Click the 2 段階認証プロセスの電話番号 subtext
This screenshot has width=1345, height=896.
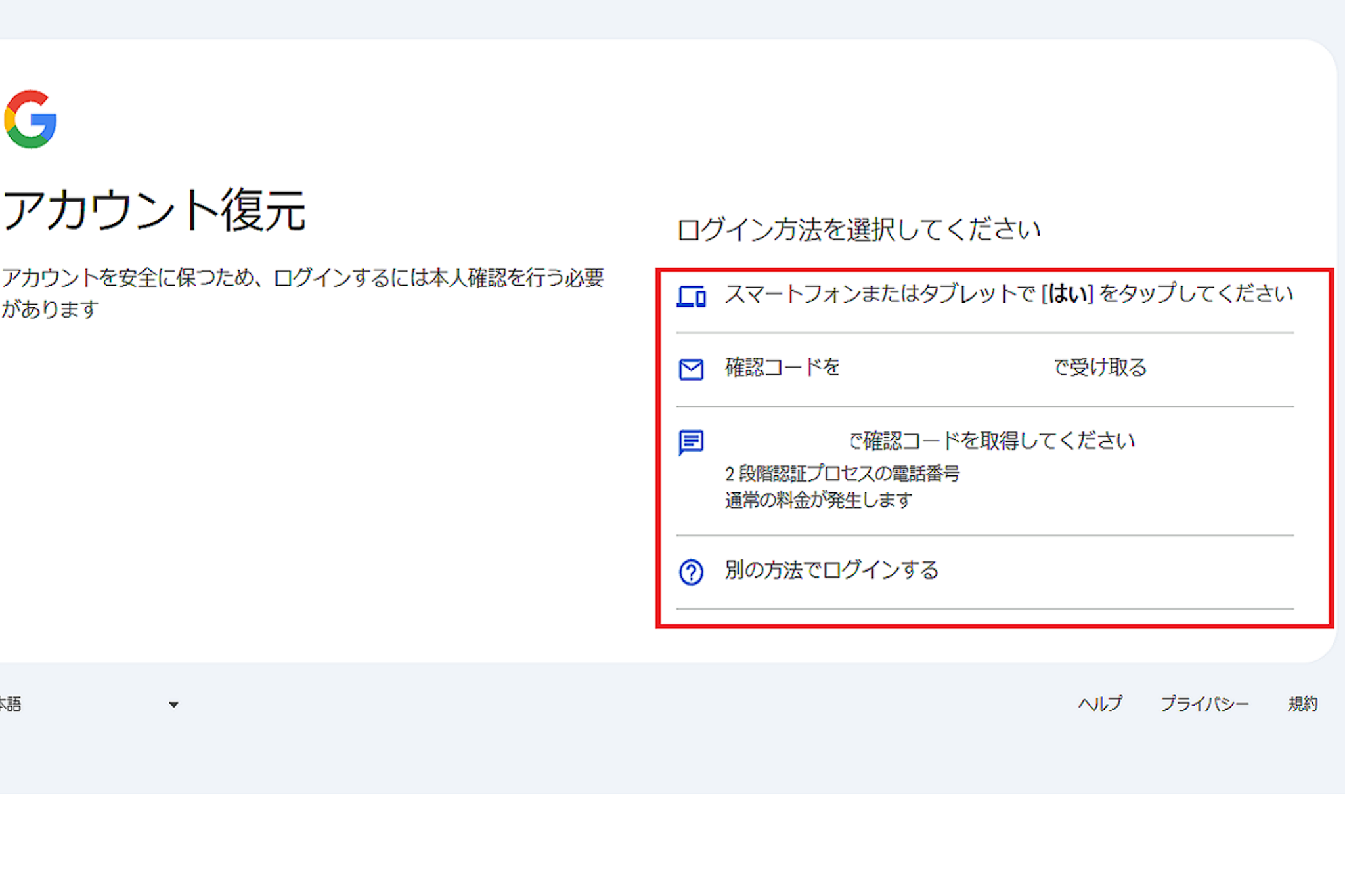pyautogui.click(x=842, y=473)
